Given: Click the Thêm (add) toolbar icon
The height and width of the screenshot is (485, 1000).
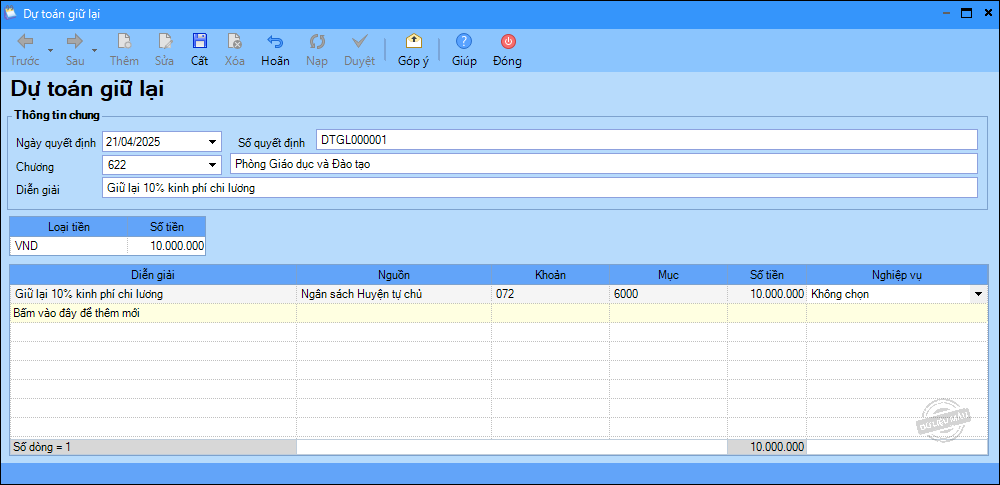Looking at the screenshot, I should tap(124, 42).
